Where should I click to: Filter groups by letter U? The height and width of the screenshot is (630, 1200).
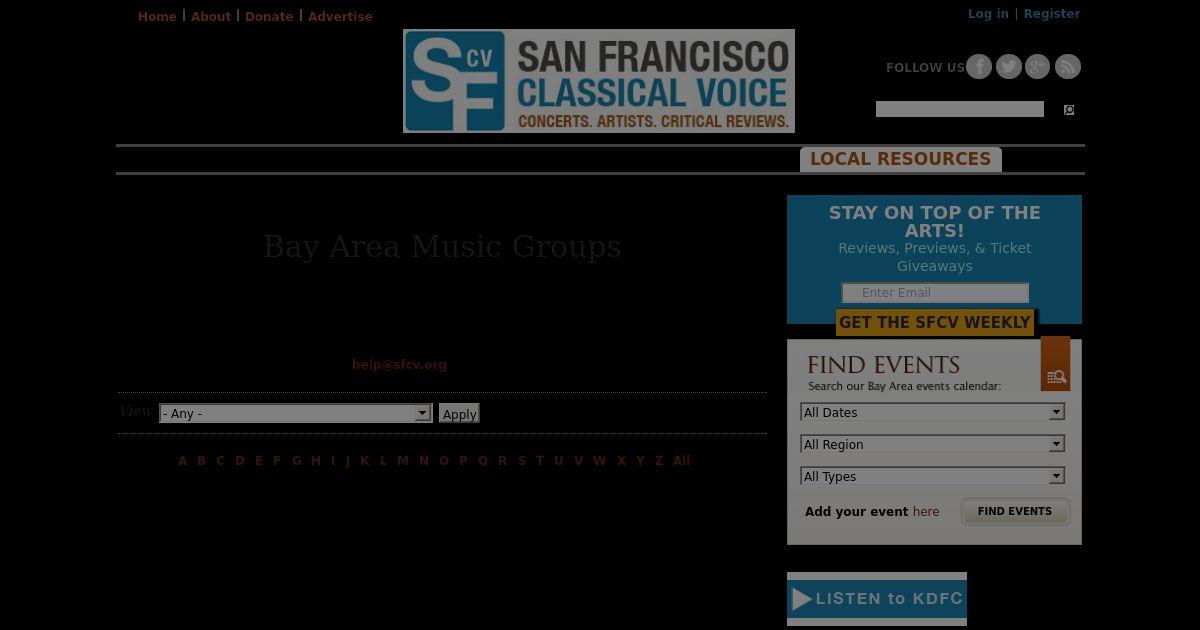(x=559, y=461)
